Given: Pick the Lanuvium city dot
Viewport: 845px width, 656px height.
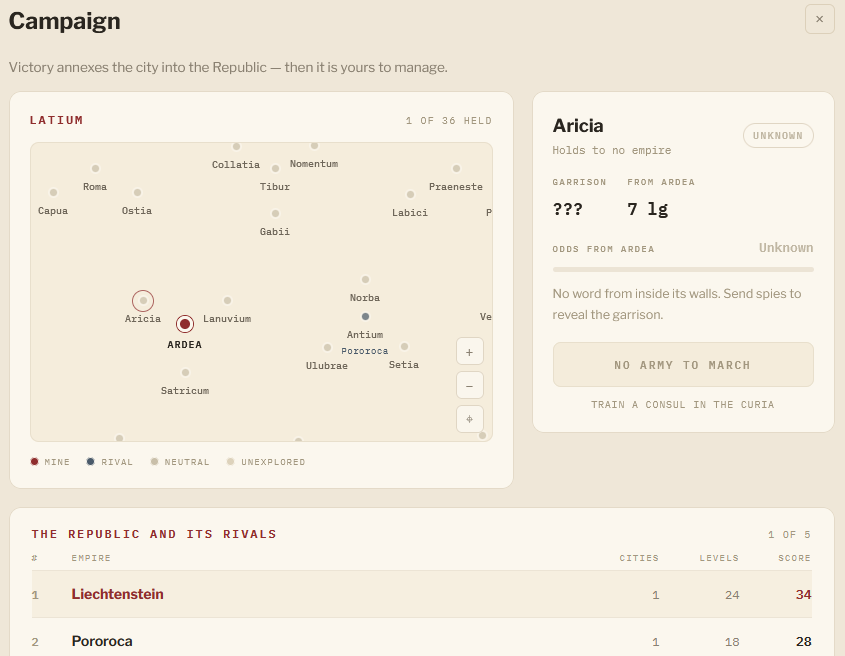Looking at the screenshot, I should (227, 300).
